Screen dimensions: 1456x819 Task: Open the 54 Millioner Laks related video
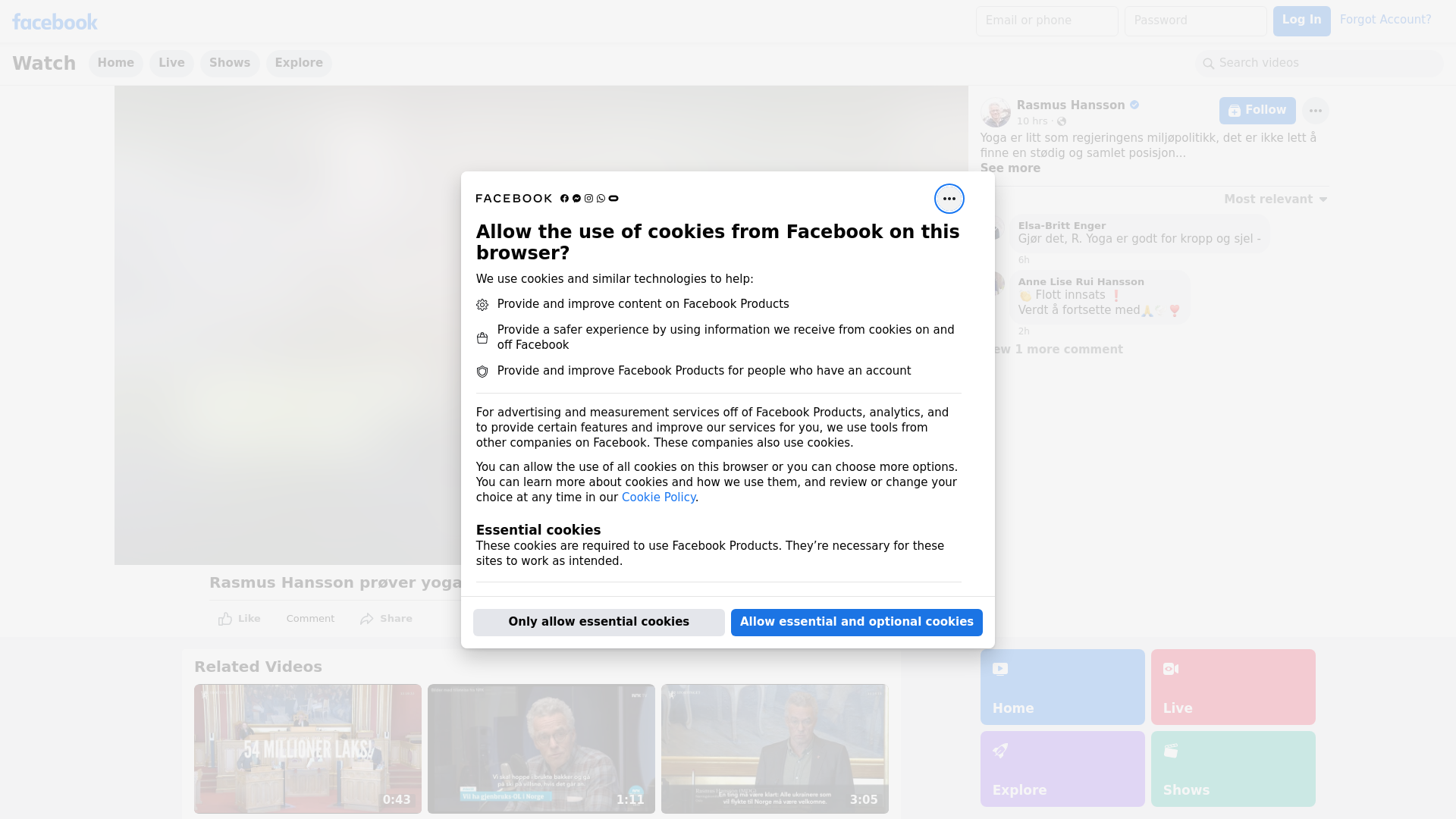307,748
